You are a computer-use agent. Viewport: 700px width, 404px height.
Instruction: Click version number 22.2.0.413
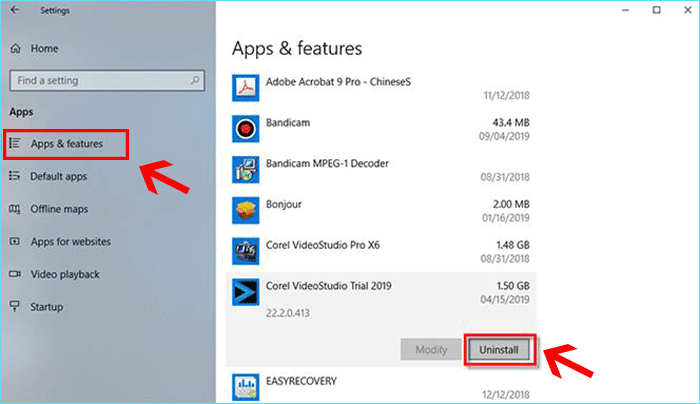pos(288,313)
